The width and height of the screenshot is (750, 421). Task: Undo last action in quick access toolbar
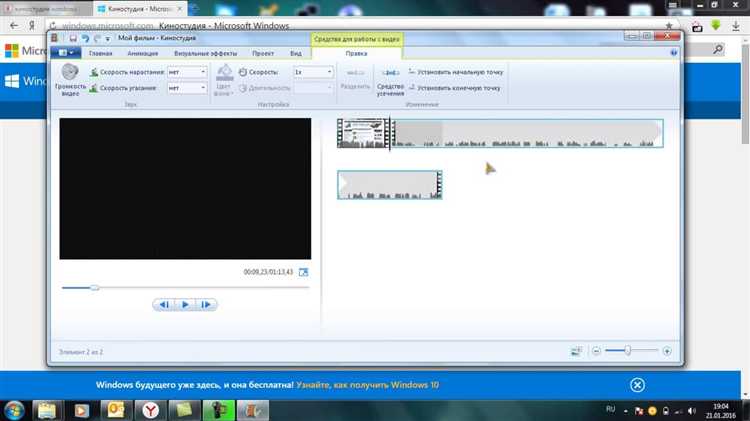point(85,38)
